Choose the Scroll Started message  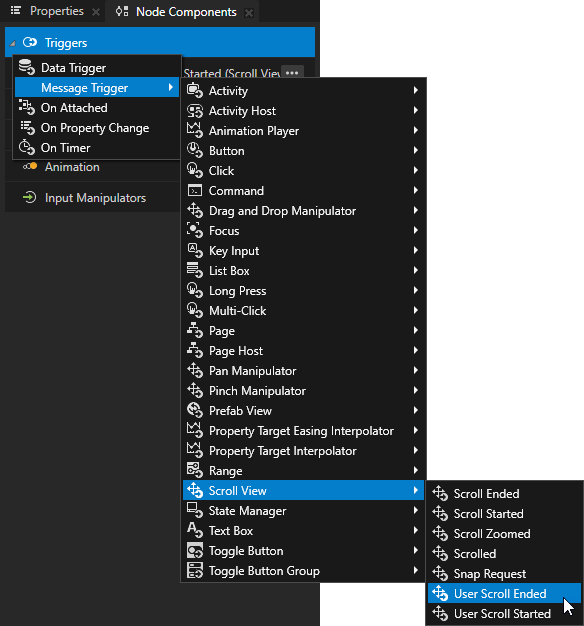pyautogui.click(x=505, y=513)
